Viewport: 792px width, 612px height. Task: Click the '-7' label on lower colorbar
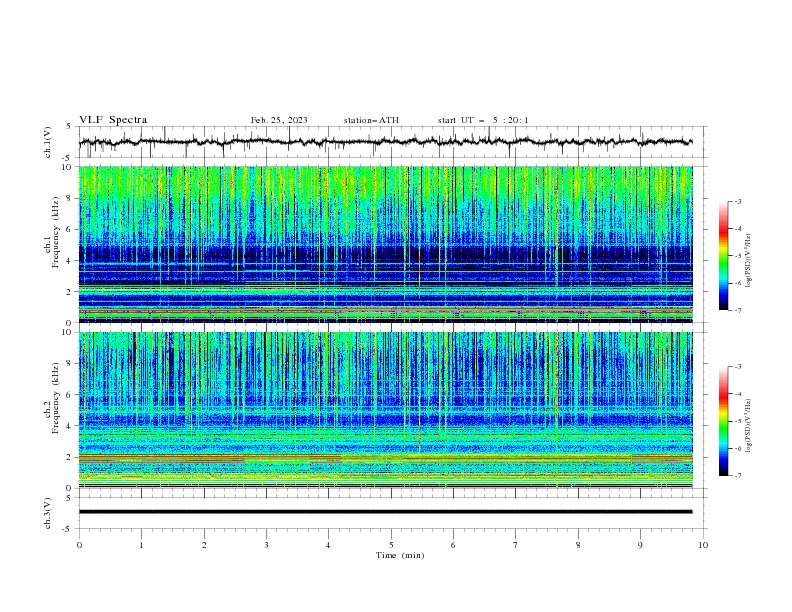click(x=737, y=476)
